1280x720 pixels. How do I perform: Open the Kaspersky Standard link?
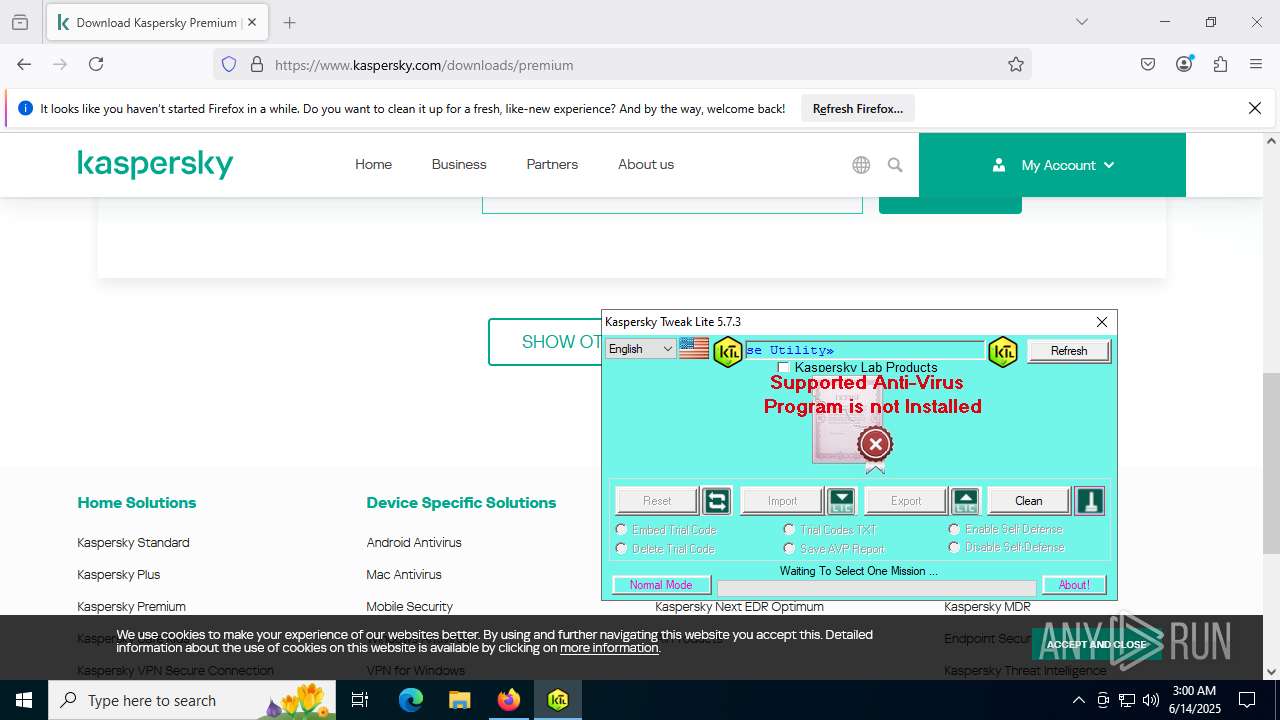coord(133,542)
